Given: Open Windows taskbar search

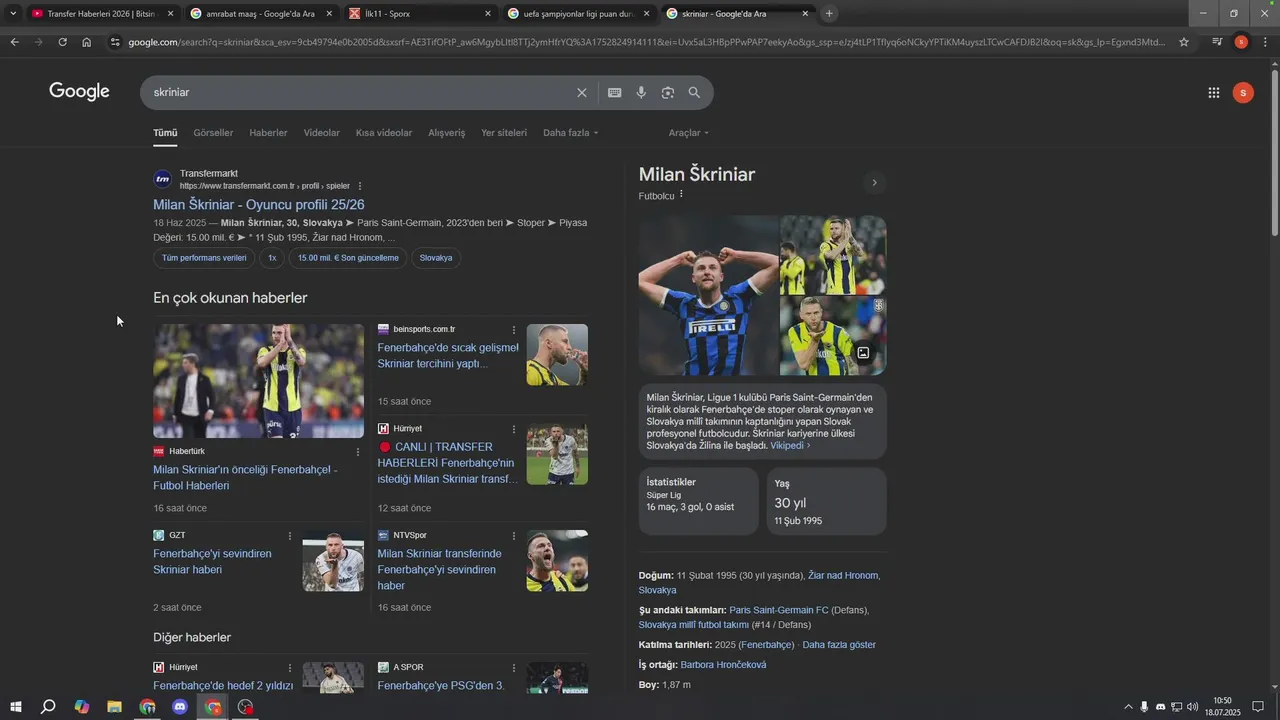Looking at the screenshot, I should (48, 707).
